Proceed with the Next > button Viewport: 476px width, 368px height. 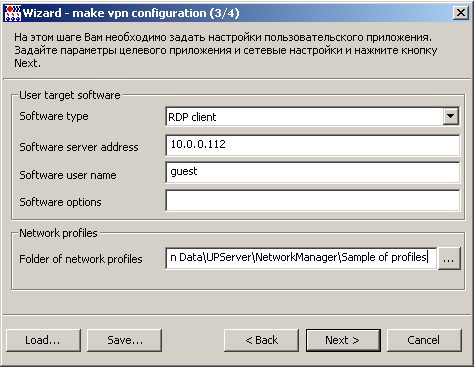(343, 340)
